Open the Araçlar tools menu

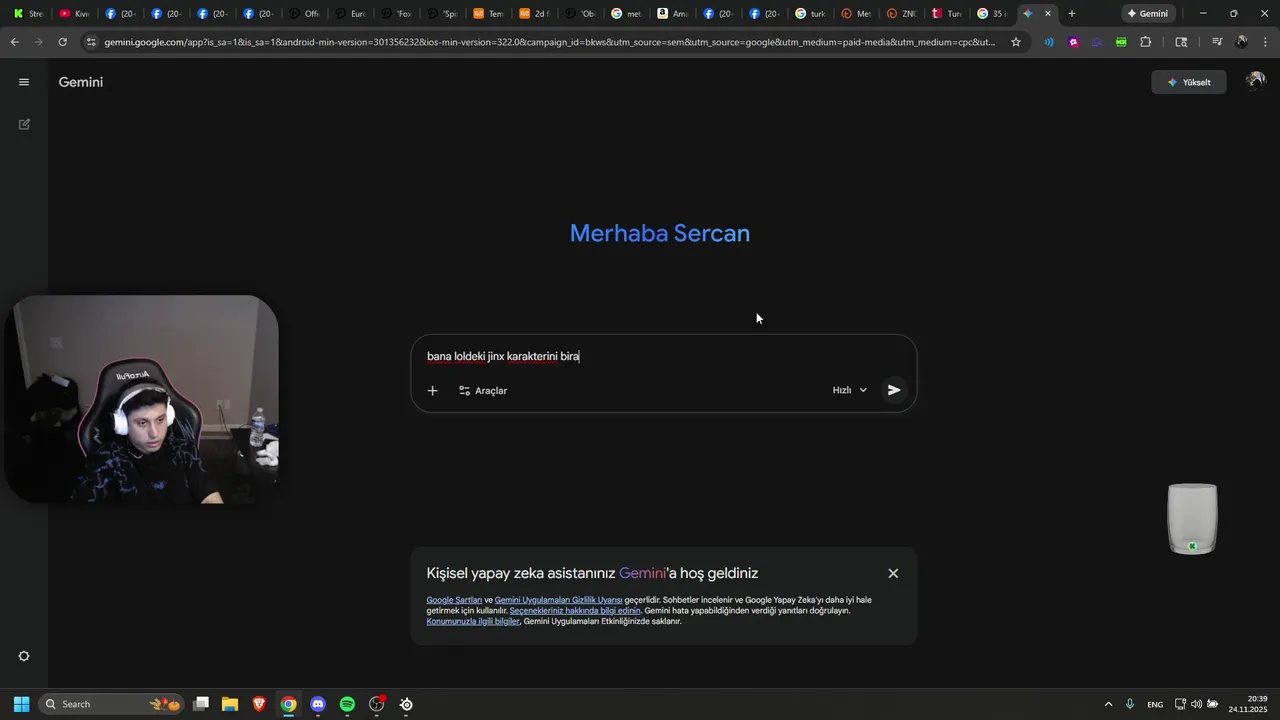point(483,390)
